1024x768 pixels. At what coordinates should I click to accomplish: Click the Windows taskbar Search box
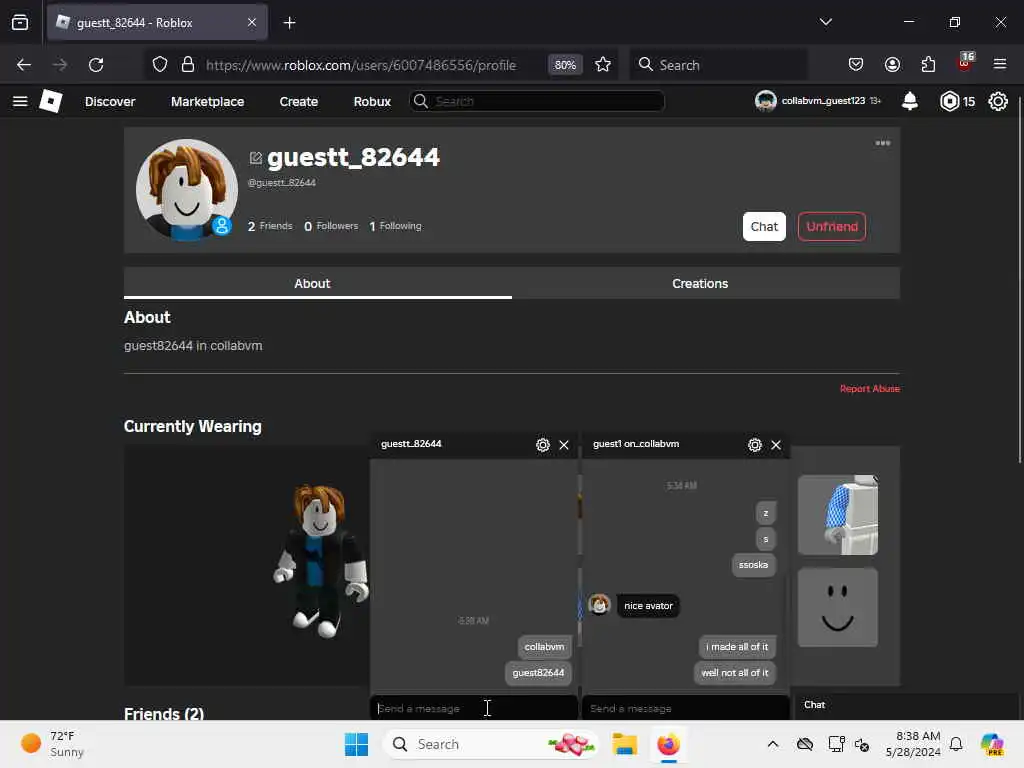tap(491, 744)
